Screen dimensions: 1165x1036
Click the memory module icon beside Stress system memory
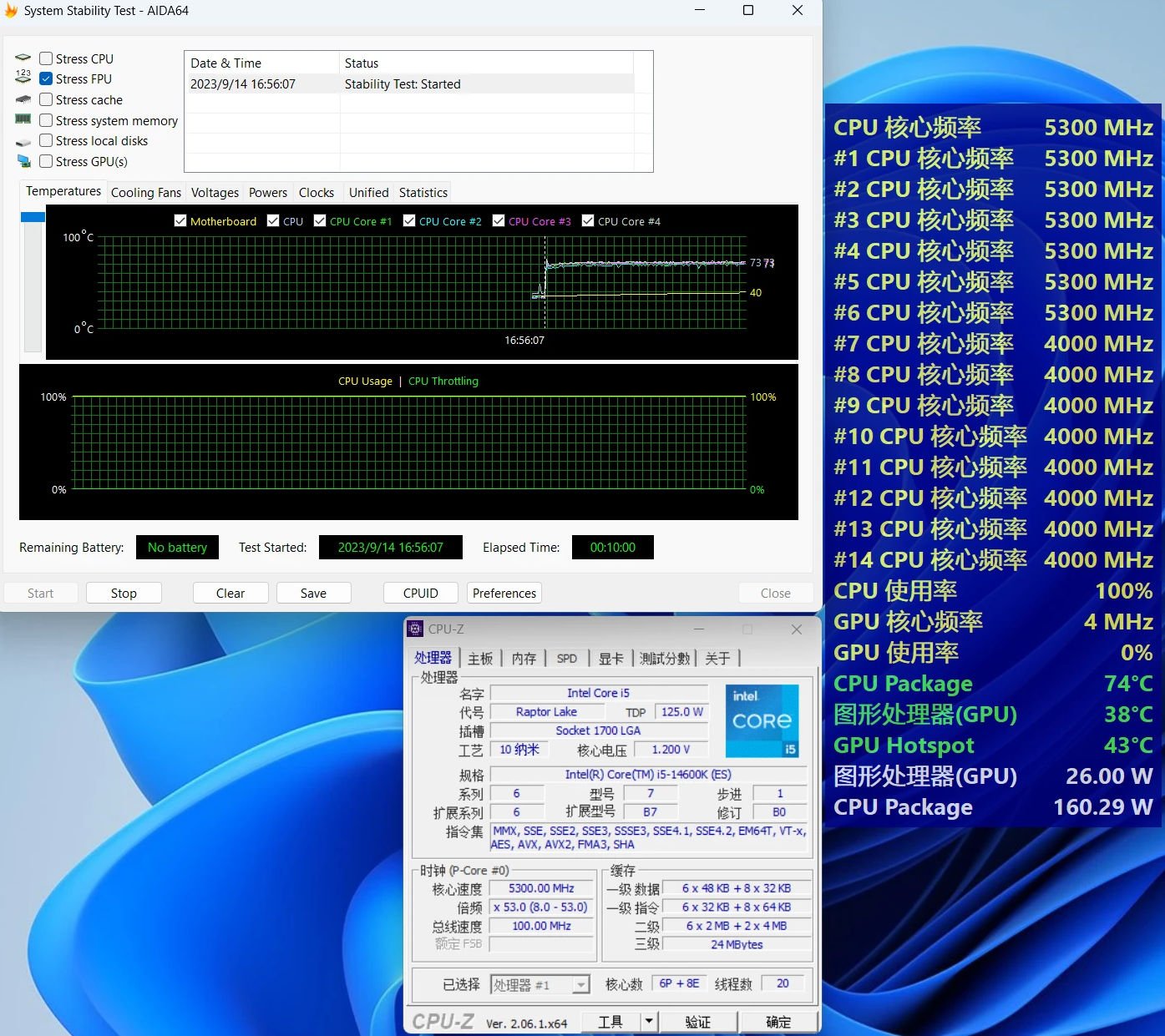(x=23, y=119)
